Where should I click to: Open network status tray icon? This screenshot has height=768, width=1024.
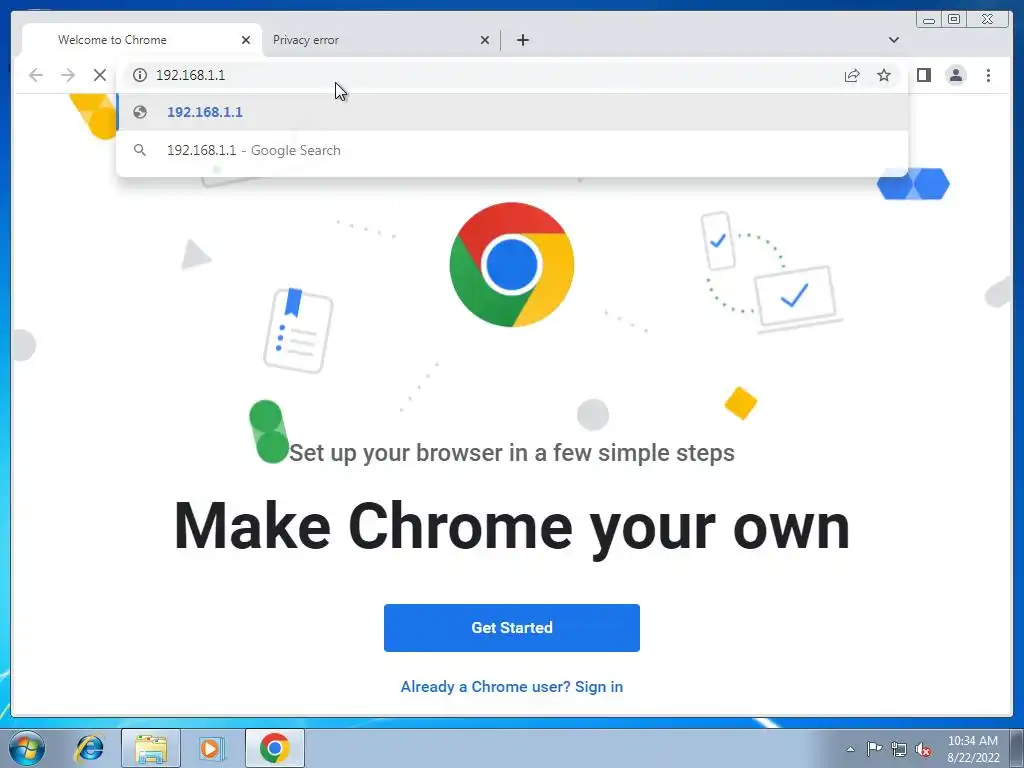click(x=899, y=749)
